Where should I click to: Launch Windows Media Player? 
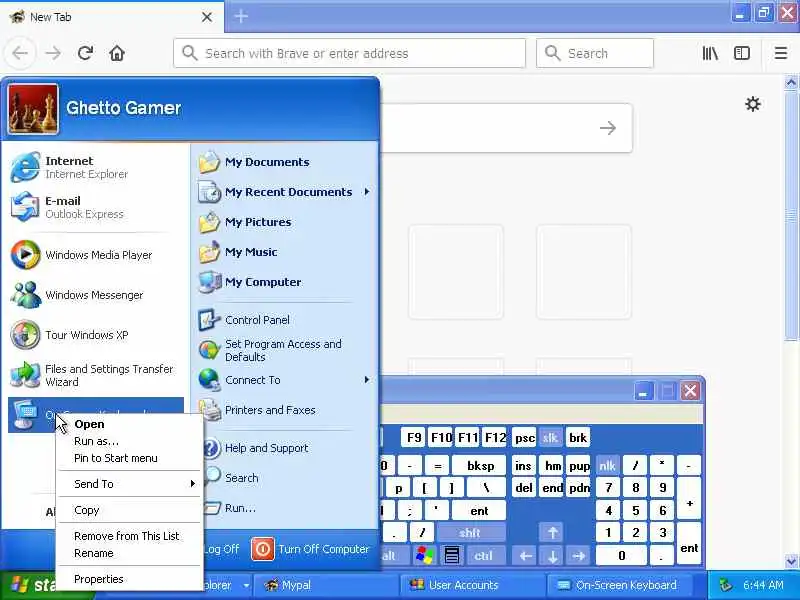pos(95,255)
